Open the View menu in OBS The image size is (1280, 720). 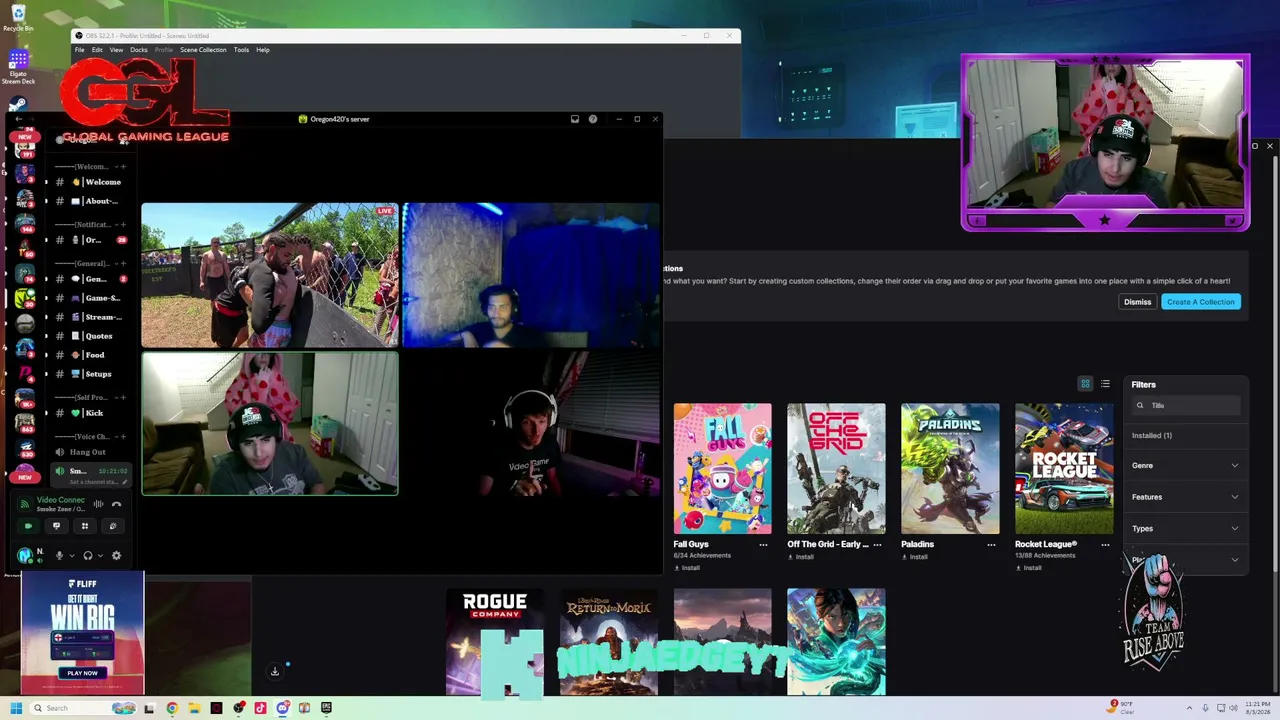click(x=116, y=50)
